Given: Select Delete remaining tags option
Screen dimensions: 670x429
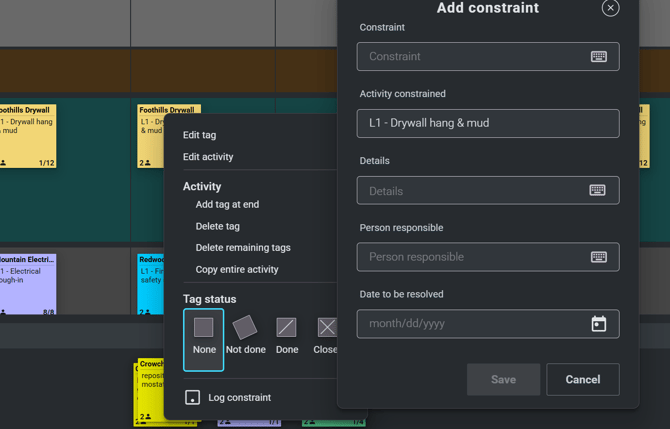Looking at the screenshot, I should 243,248.
